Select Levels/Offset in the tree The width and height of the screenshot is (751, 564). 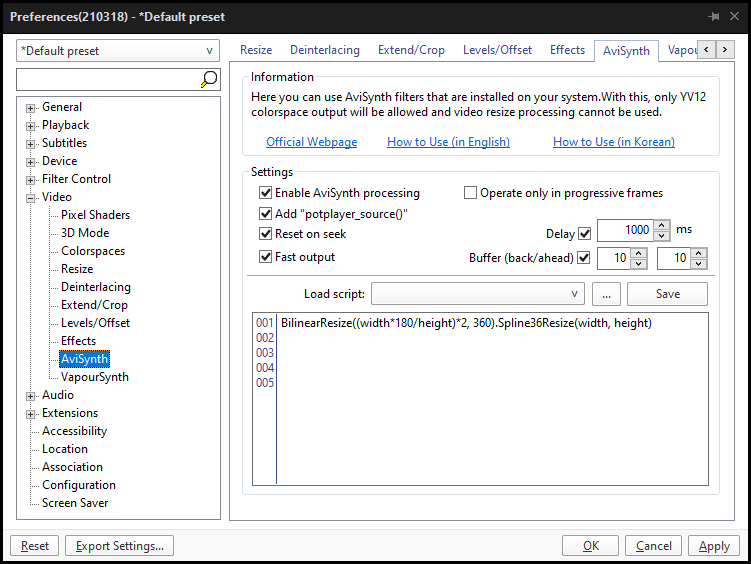[x=95, y=323]
